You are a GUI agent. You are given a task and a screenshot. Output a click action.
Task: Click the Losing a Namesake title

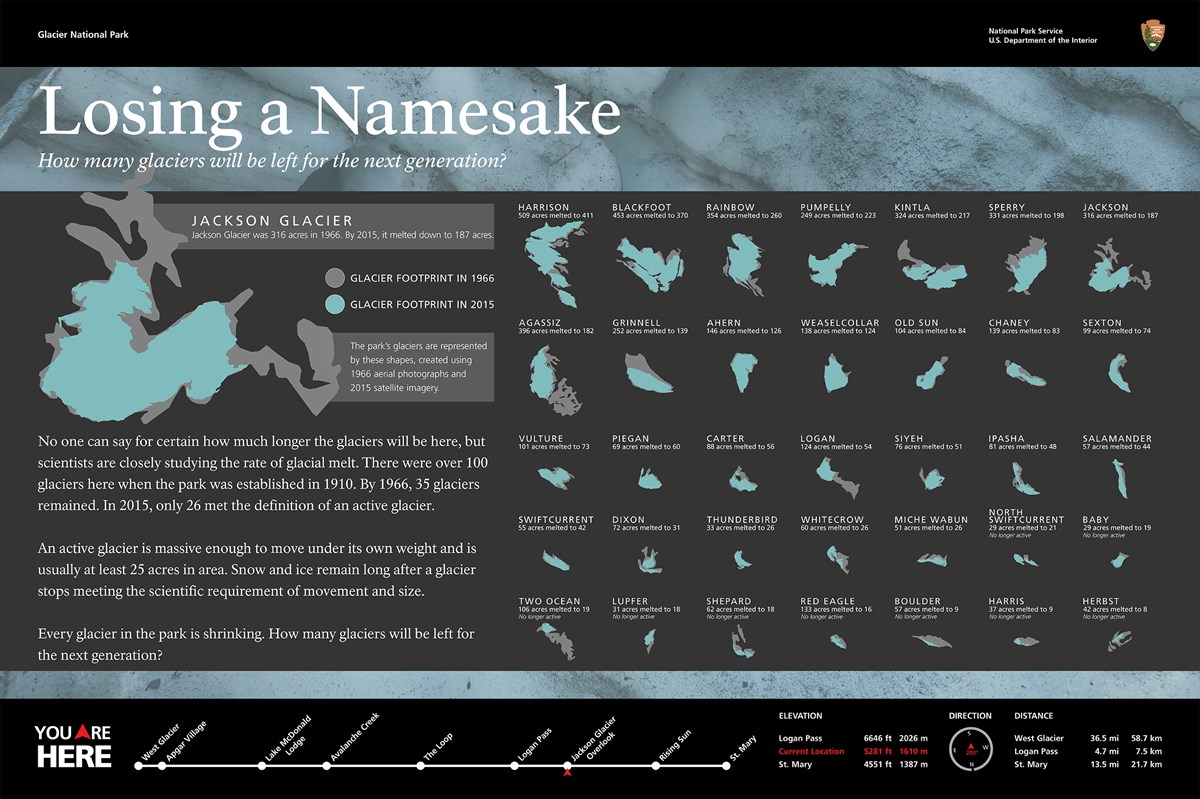tap(329, 114)
